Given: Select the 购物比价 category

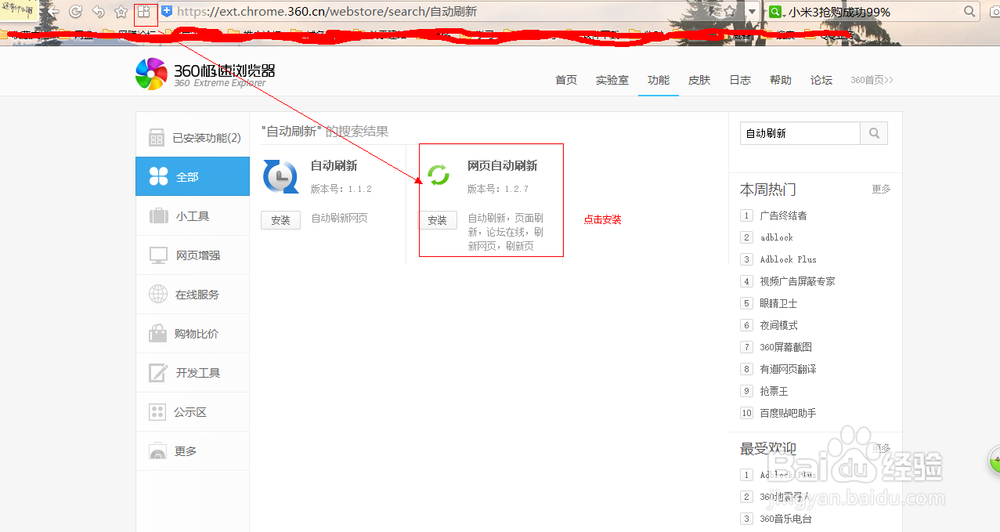Looking at the screenshot, I should click(x=193, y=334).
